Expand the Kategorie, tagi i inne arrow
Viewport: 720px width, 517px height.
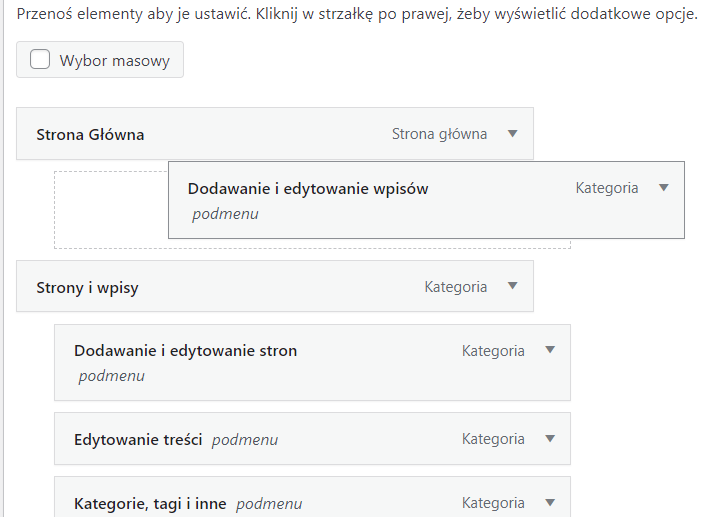click(x=549, y=502)
